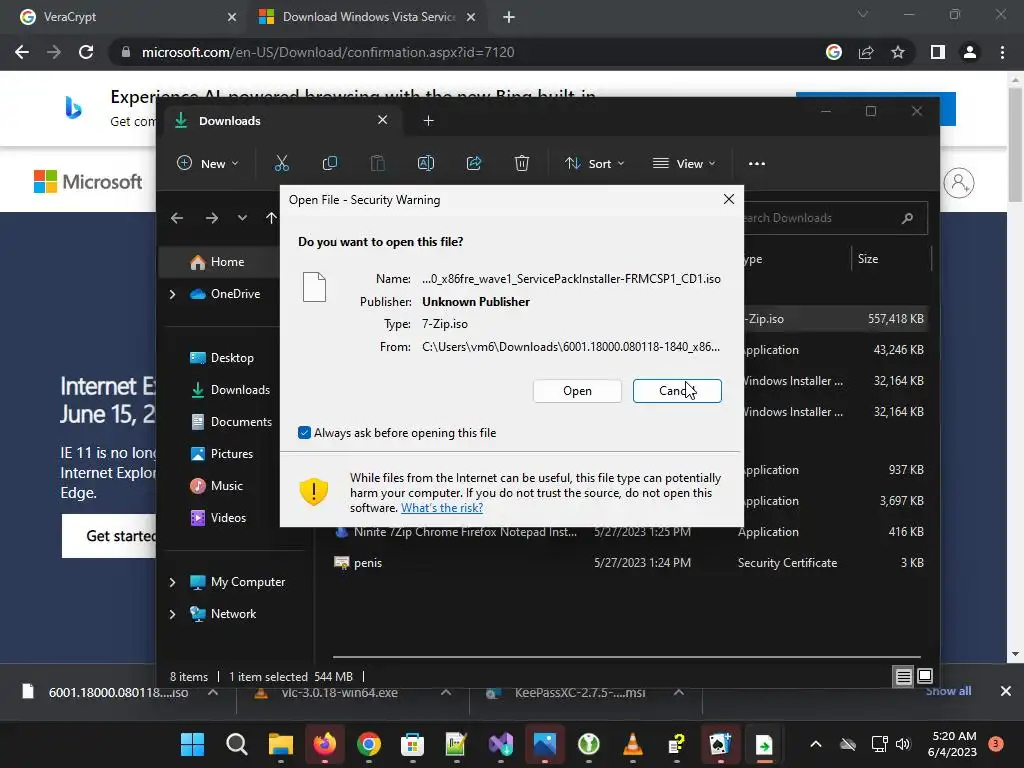The height and width of the screenshot is (768, 1024).
Task: Click the Chrome share page icon
Action: (866, 52)
